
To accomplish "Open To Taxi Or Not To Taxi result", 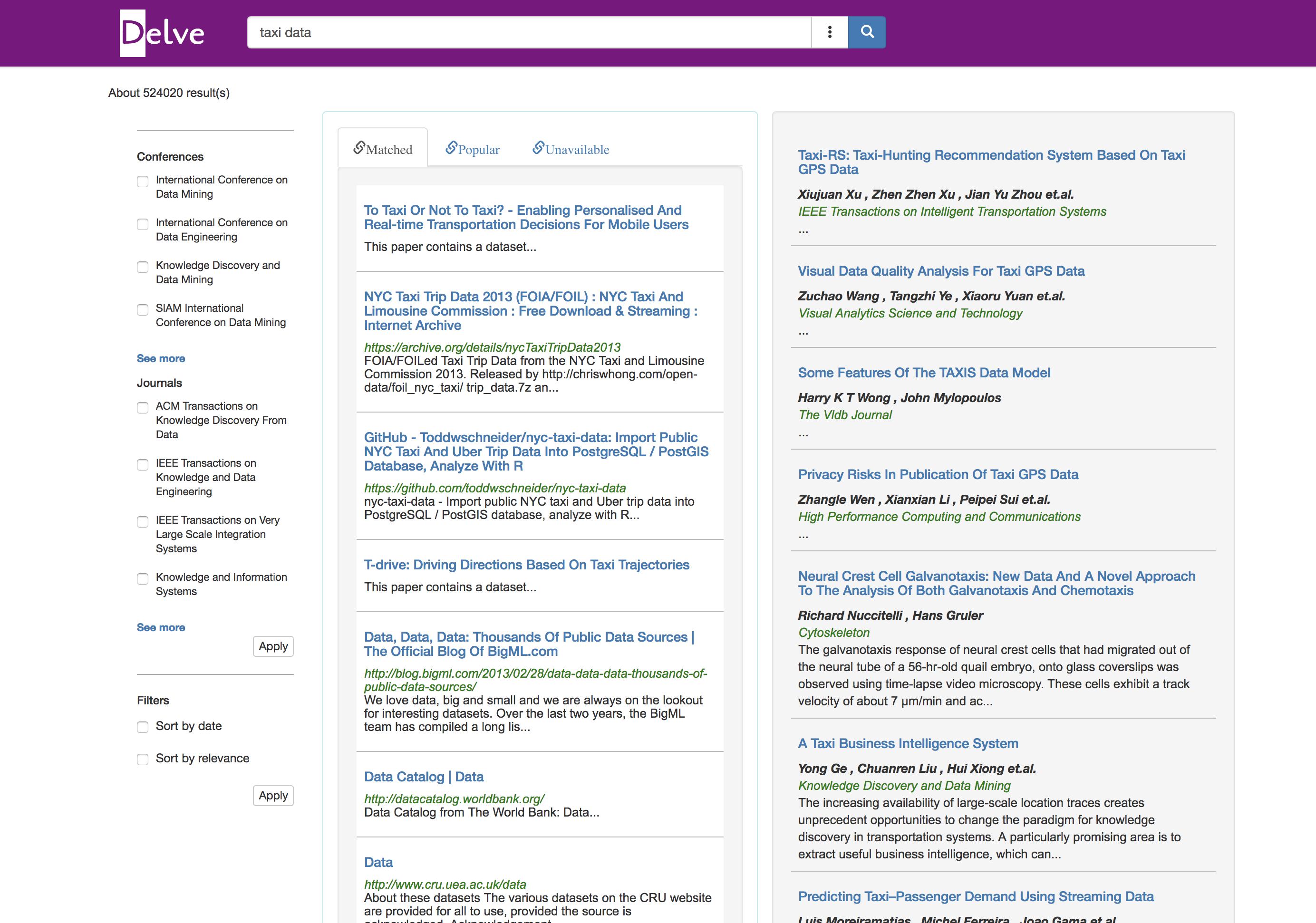I will (526, 218).
